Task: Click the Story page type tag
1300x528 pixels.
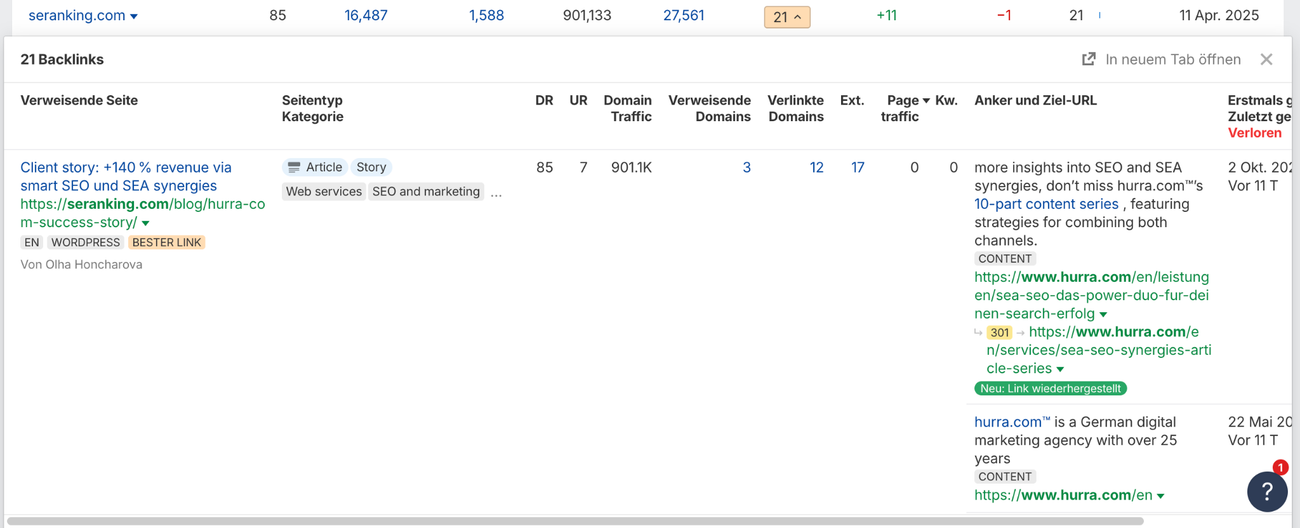Action: (x=371, y=168)
